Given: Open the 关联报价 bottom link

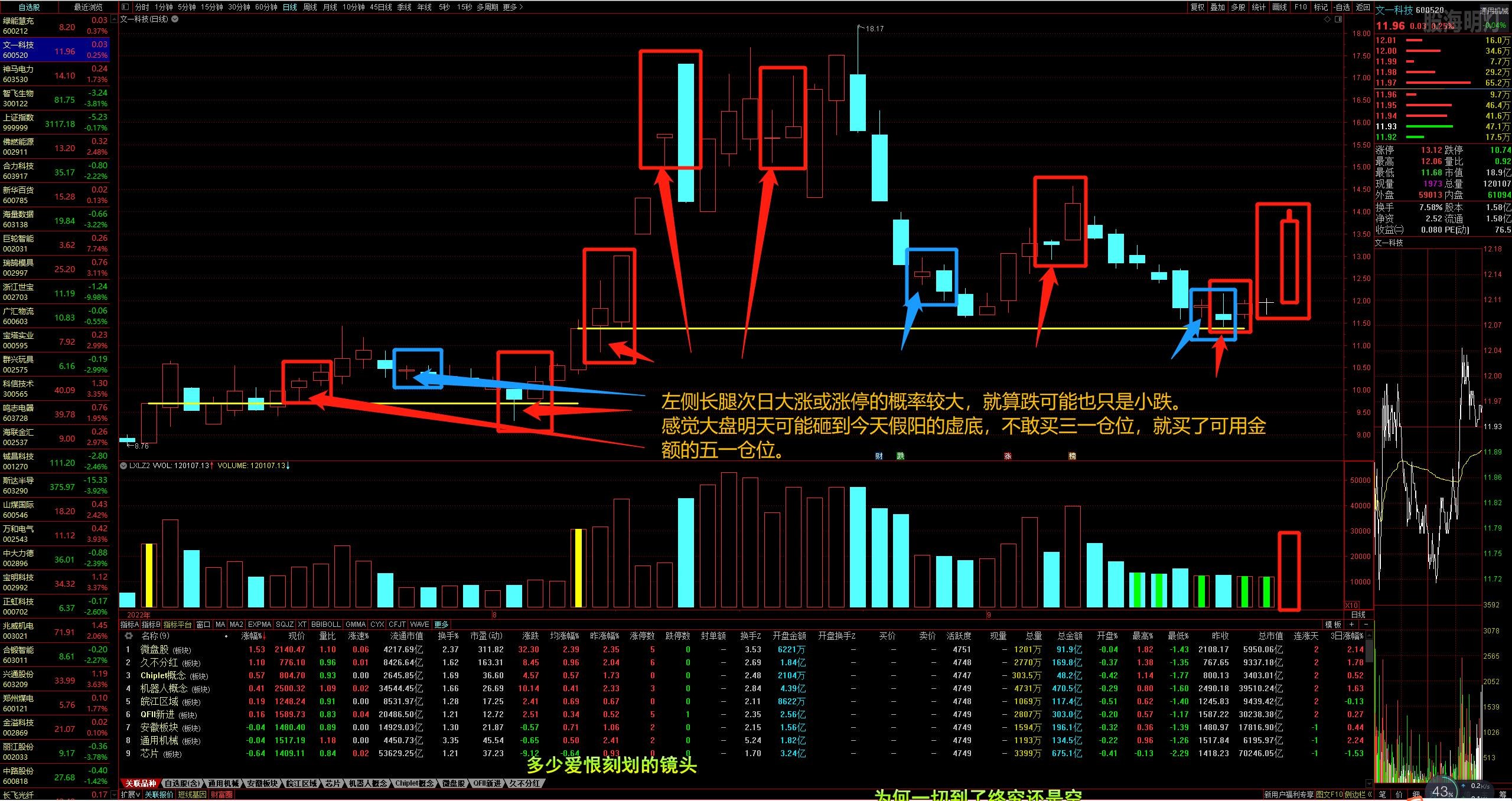Looking at the screenshot, I should point(159,795).
